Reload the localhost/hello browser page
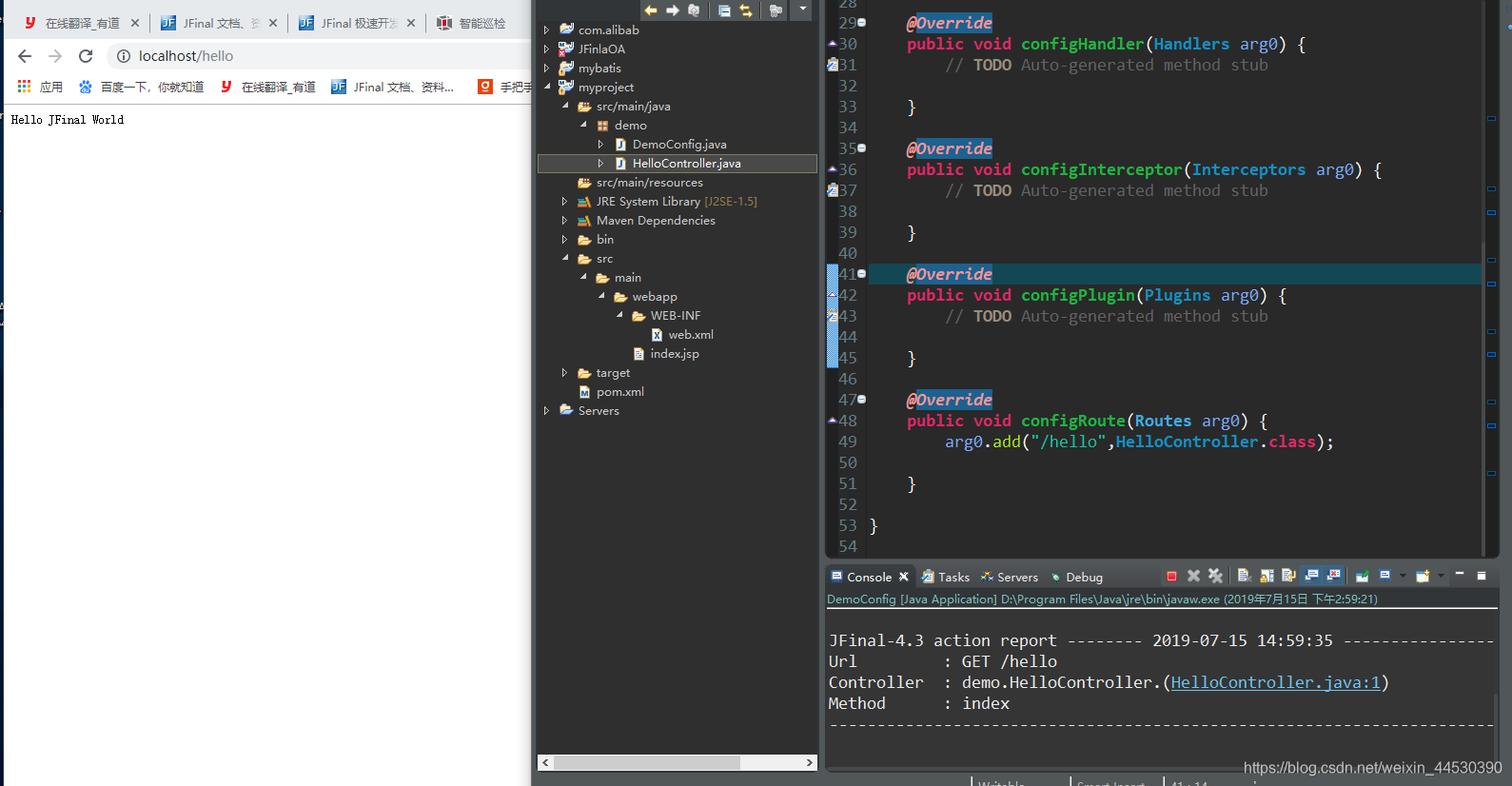 86,56
